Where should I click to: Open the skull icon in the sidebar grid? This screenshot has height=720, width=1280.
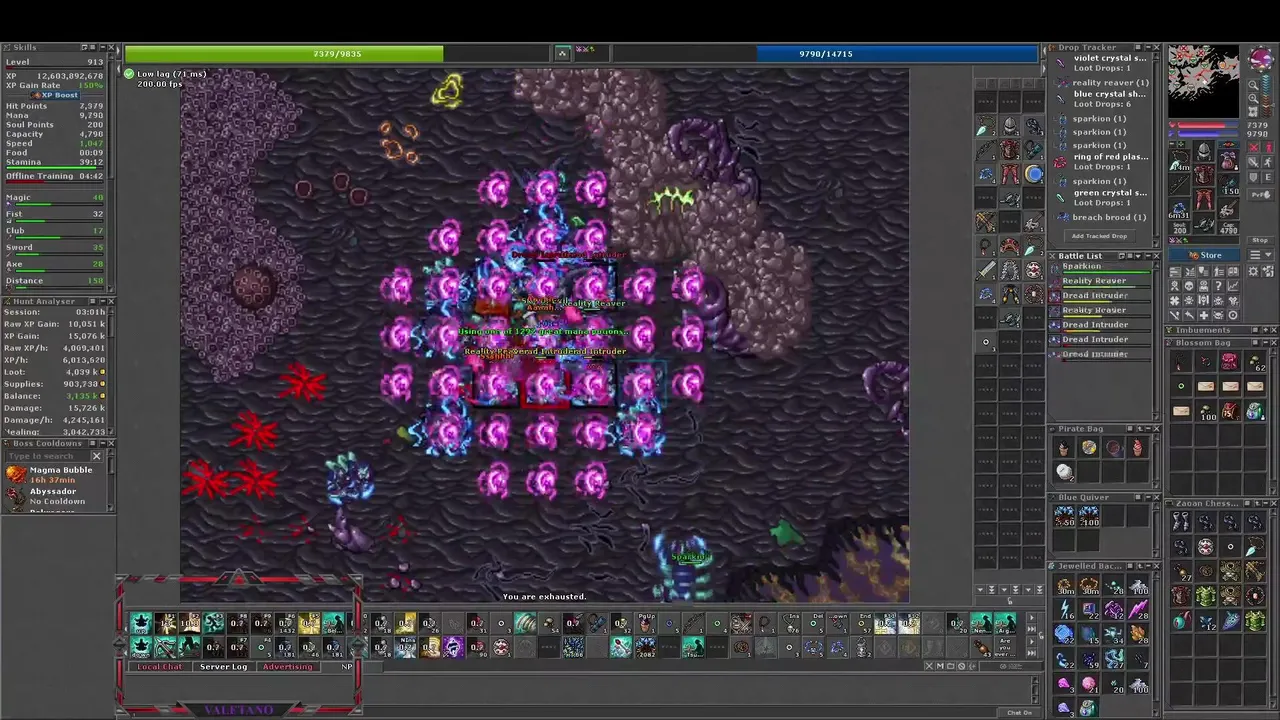click(x=1189, y=286)
